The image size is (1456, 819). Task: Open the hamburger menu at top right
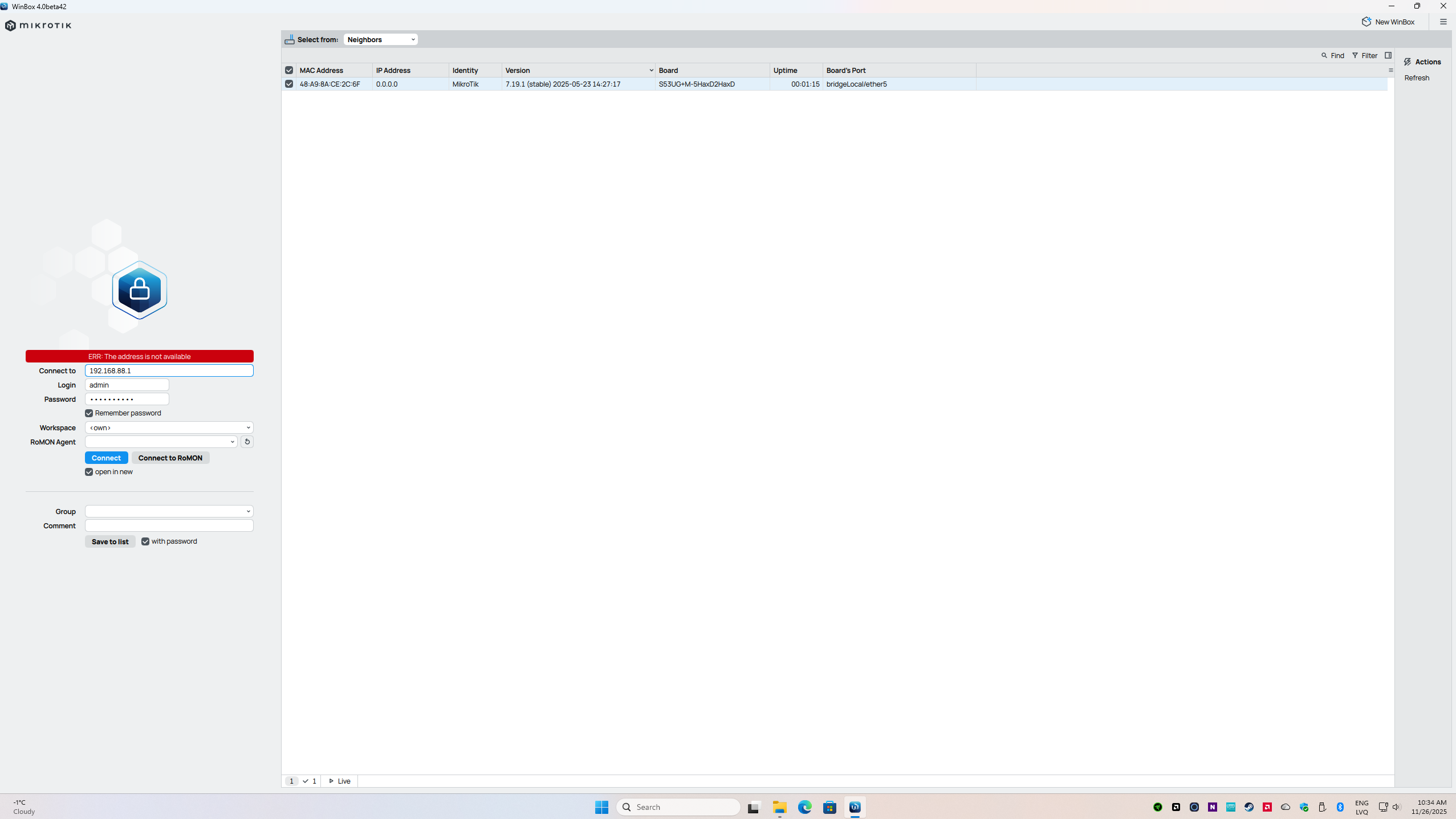point(1443,22)
